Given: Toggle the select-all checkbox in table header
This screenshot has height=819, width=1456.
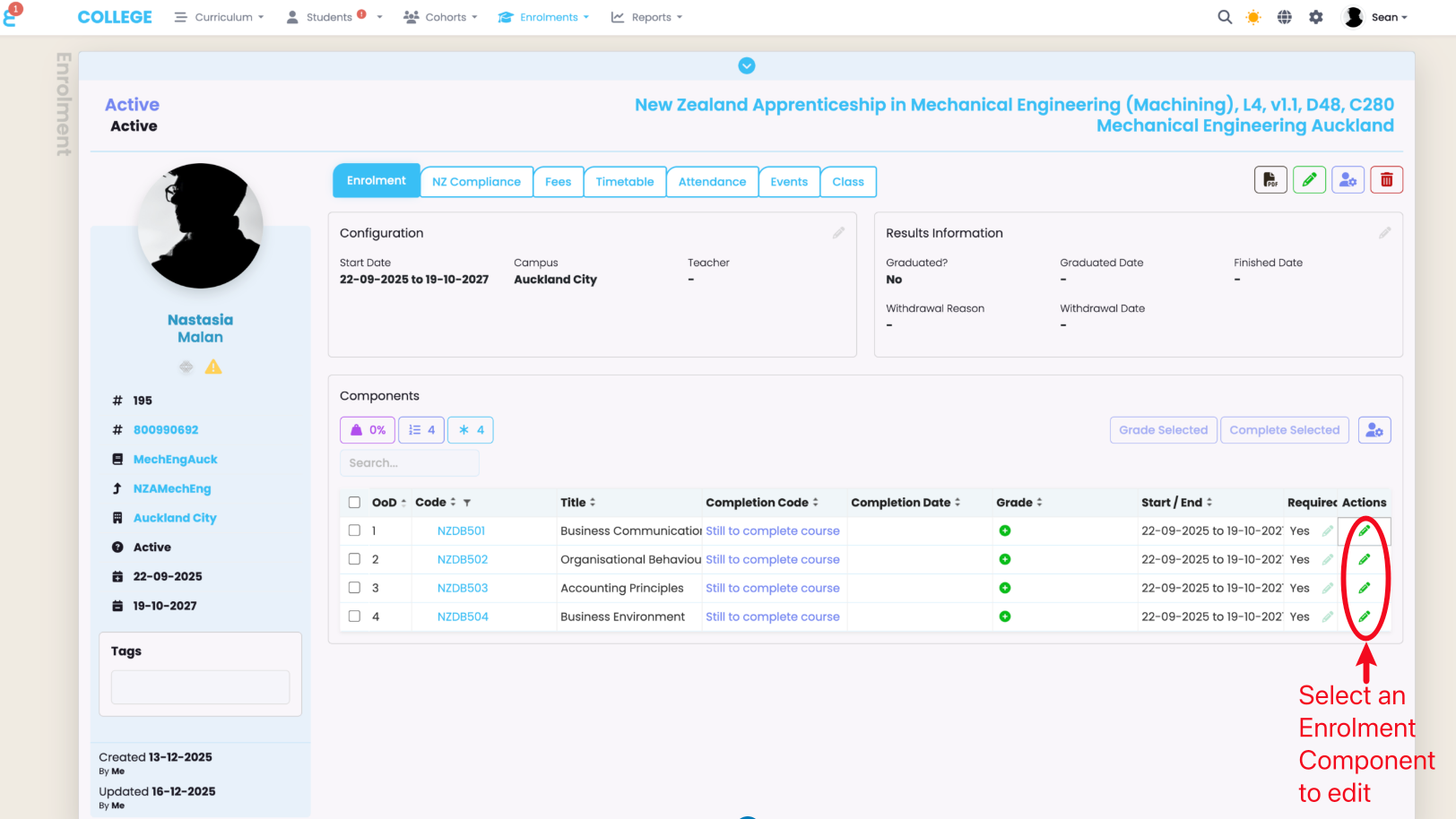Looking at the screenshot, I should (354, 503).
